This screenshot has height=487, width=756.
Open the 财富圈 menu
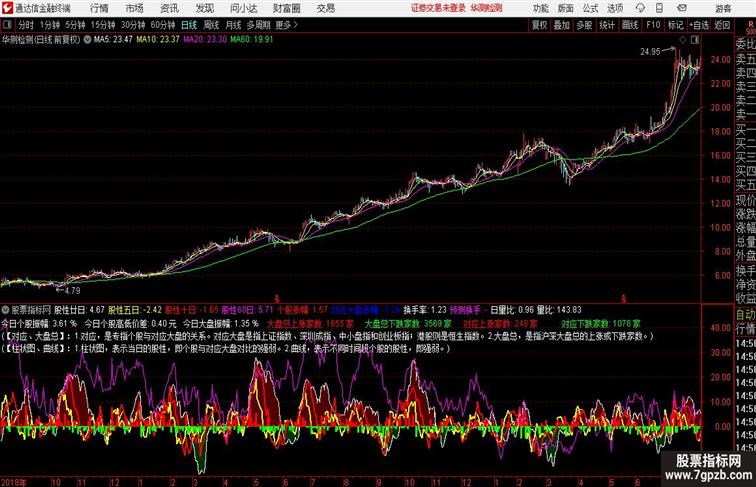tap(287, 8)
